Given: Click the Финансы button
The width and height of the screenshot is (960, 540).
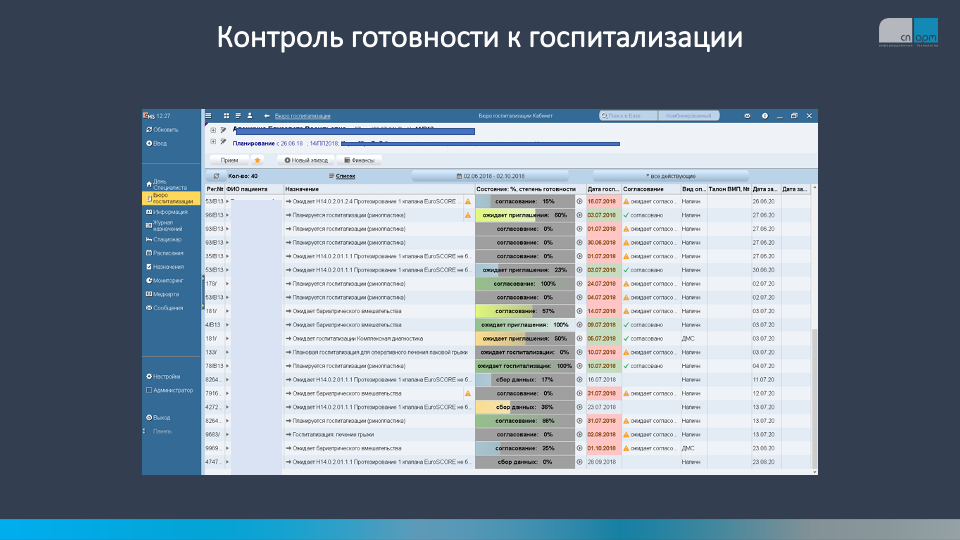Looking at the screenshot, I should coord(359,160).
